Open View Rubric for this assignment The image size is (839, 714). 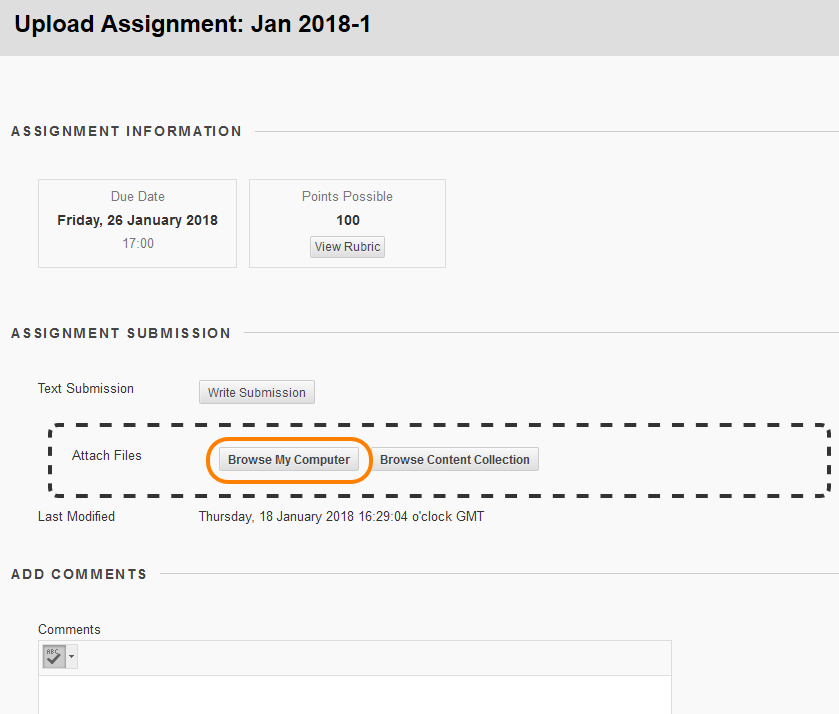pos(347,247)
